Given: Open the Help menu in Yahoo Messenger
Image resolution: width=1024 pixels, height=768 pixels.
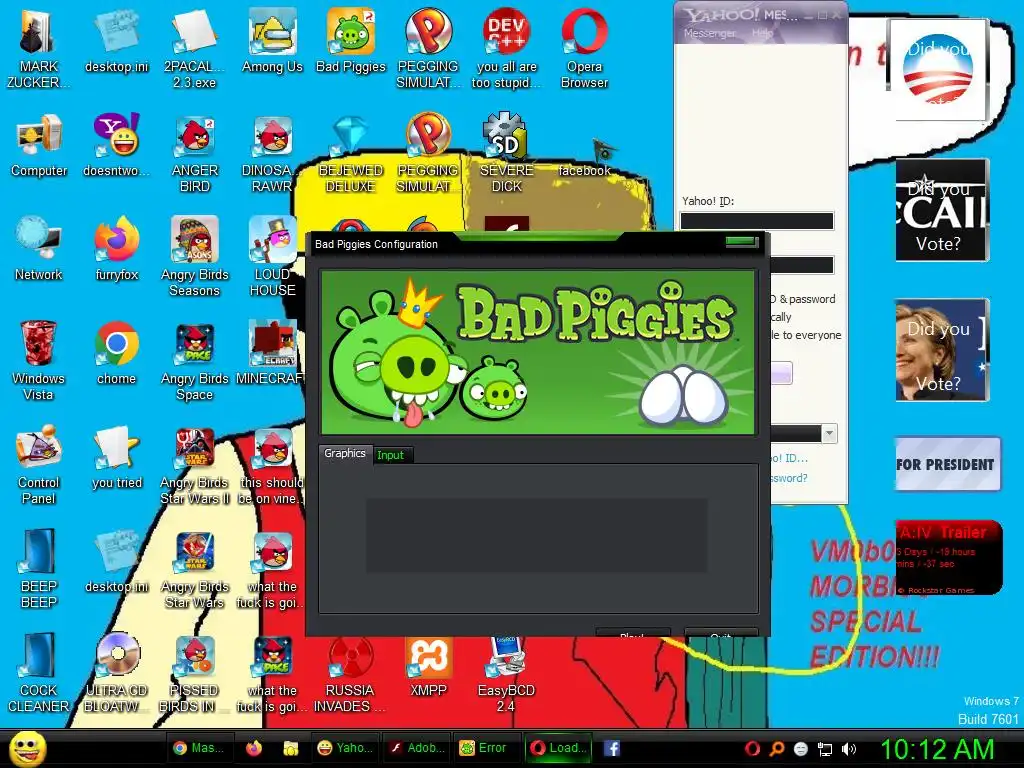Looking at the screenshot, I should coord(762,33).
